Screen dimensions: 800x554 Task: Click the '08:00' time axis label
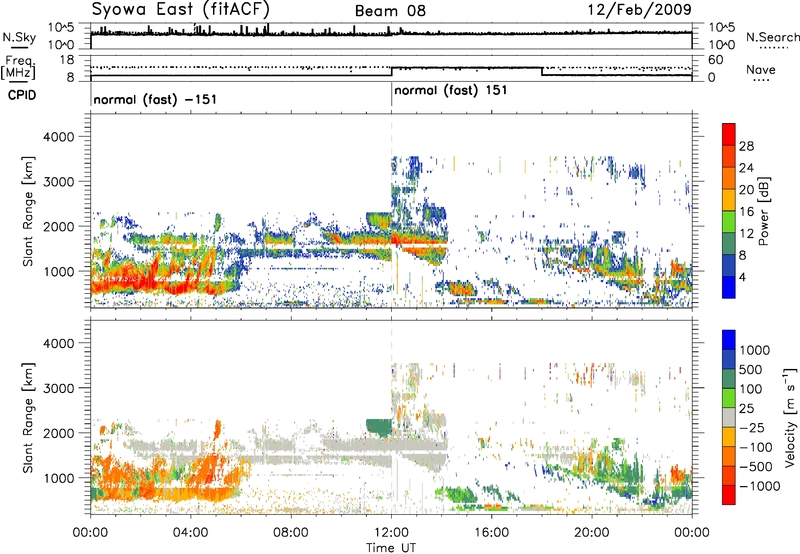tap(291, 533)
